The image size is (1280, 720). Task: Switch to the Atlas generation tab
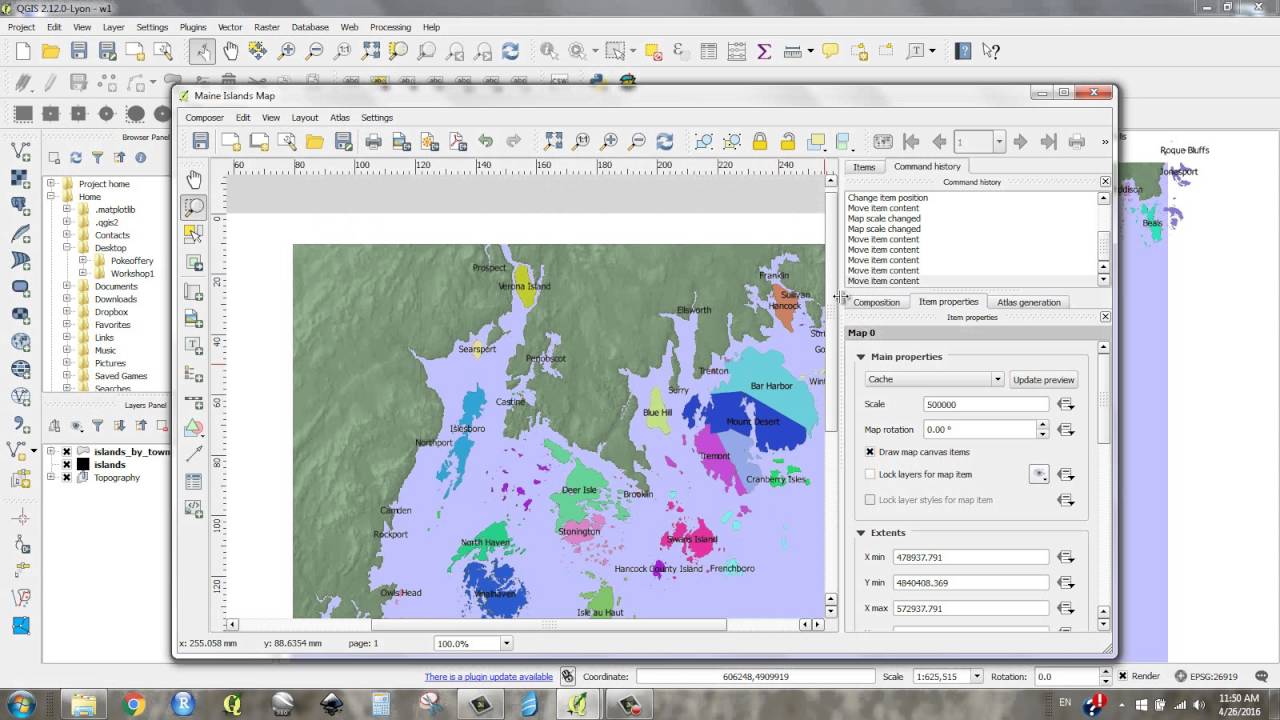click(x=1028, y=302)
